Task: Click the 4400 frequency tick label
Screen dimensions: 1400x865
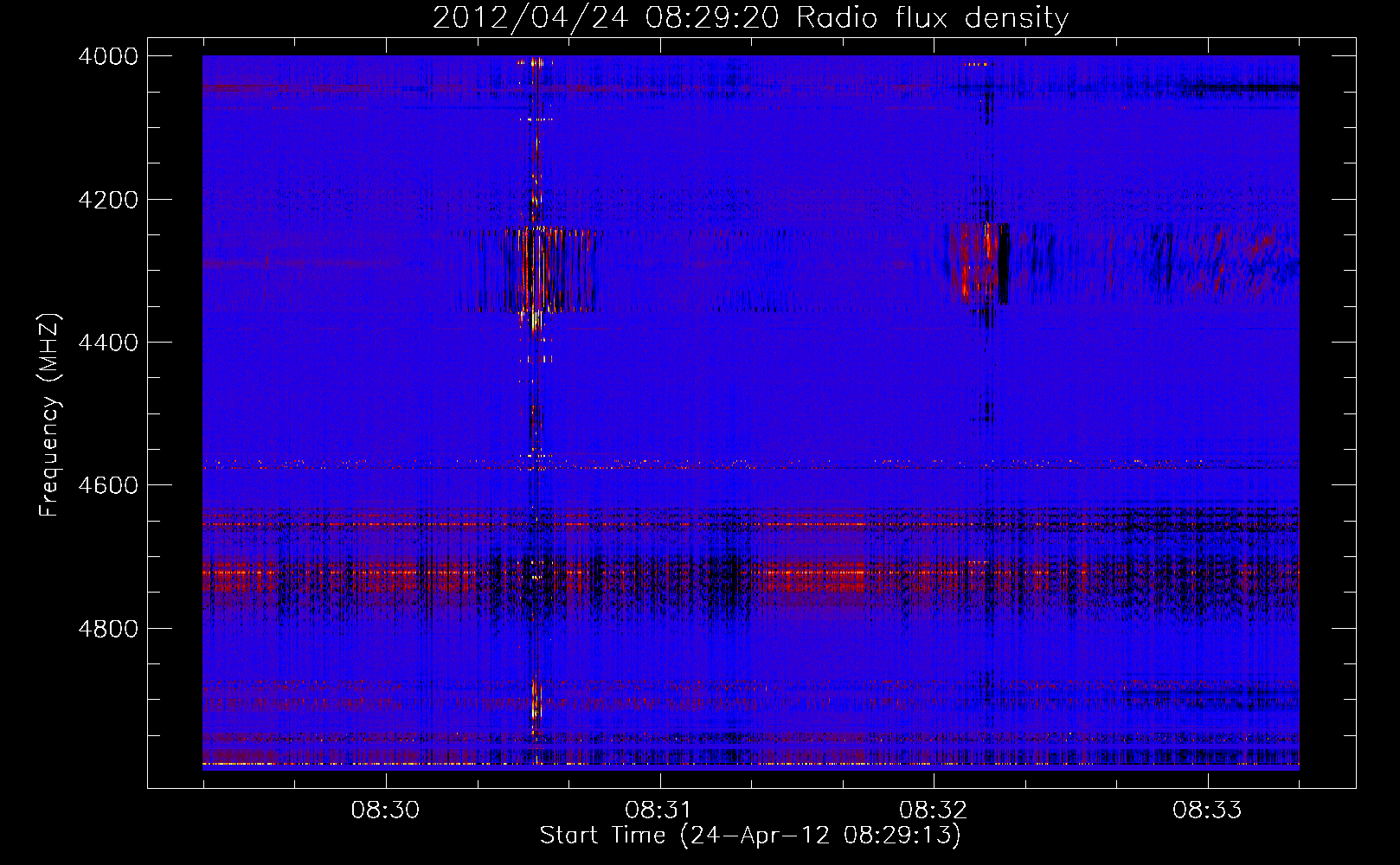Action: (x=108, y=343)
